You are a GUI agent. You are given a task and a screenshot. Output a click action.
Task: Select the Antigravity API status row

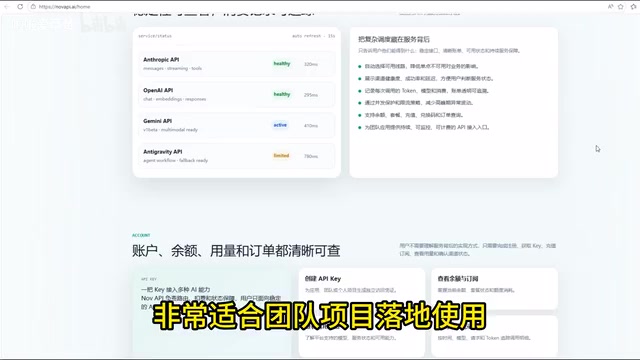(236, 156)
